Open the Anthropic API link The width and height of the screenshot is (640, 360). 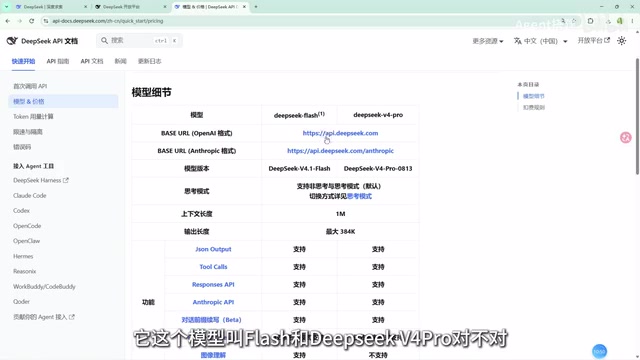pos(213,302)
